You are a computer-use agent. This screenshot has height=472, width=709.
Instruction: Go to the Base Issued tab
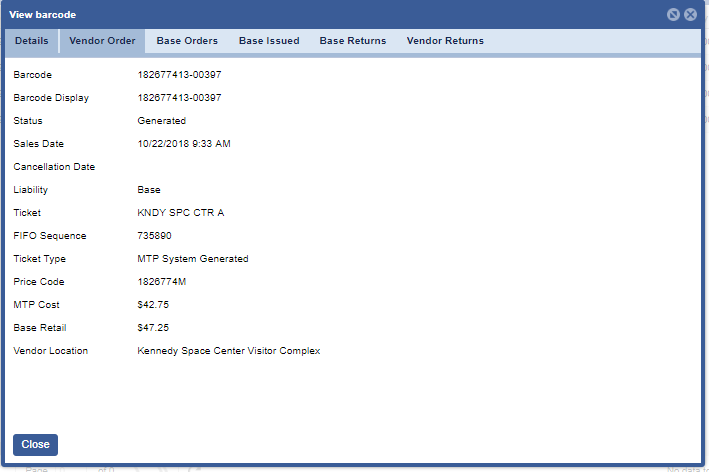[269, 41]
